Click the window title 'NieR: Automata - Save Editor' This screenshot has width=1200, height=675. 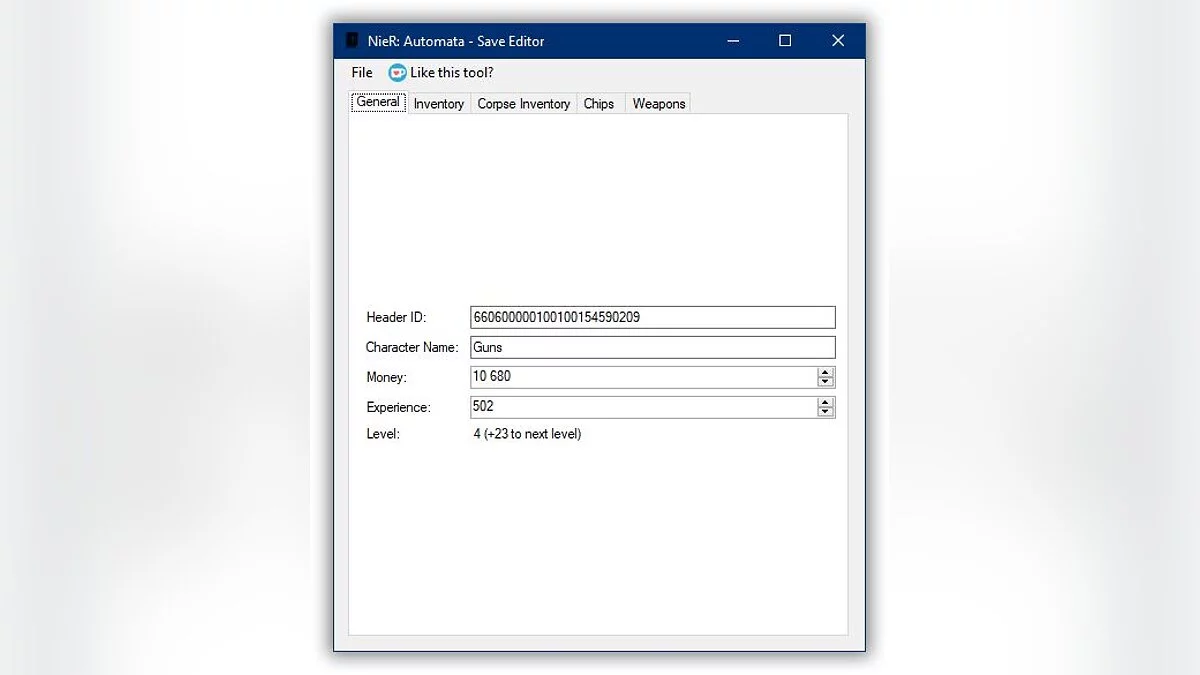point(455,41)
